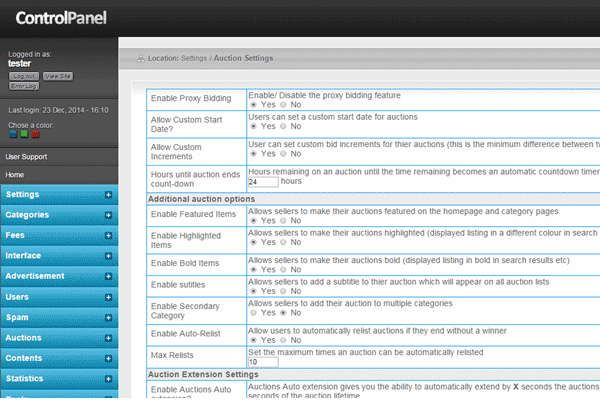Screen dimensions: 600x400
Task: Click the Max Relists input field
Action: (263, 361)
